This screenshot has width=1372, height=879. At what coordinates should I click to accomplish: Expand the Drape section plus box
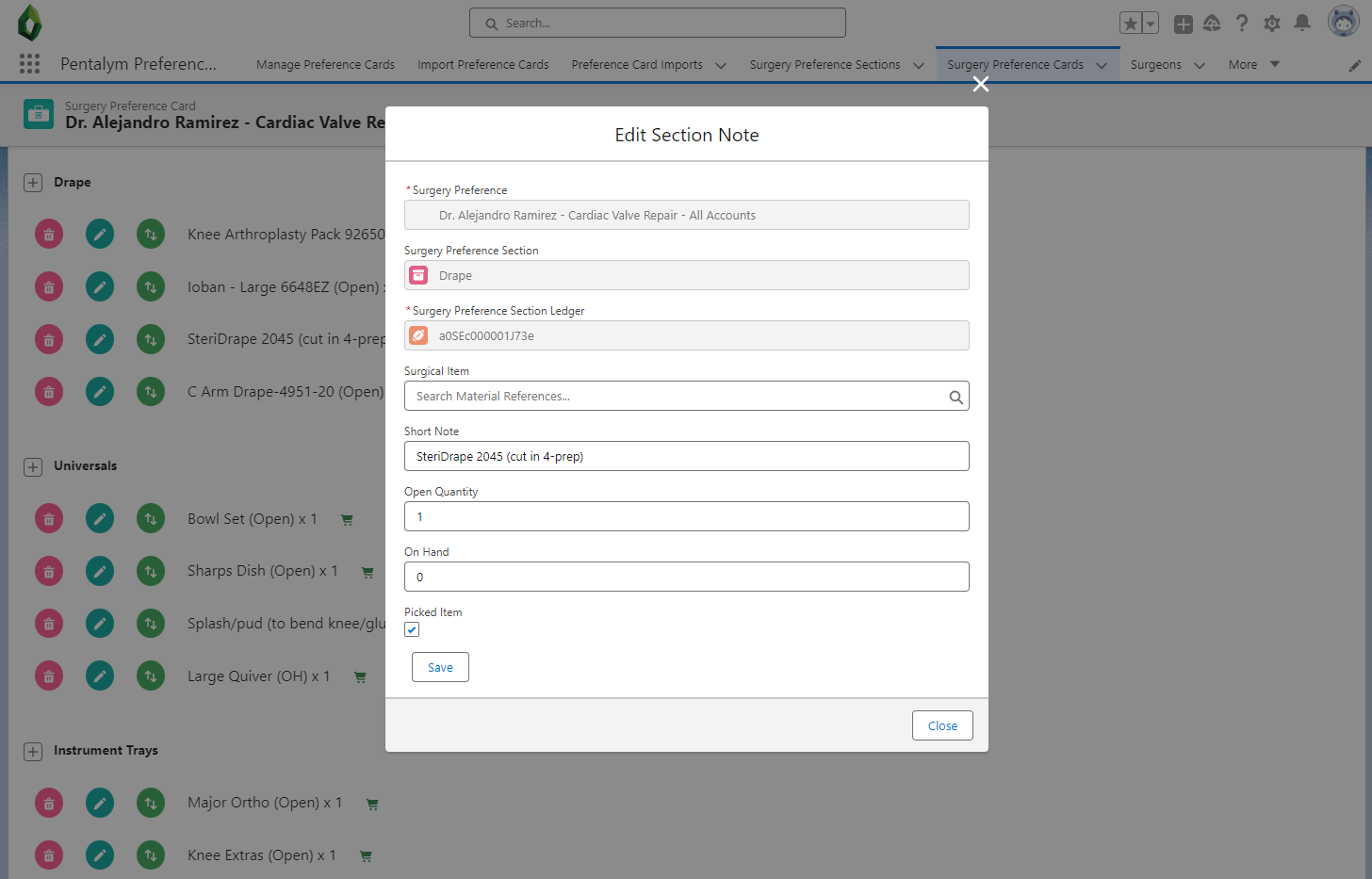[33, 183]
